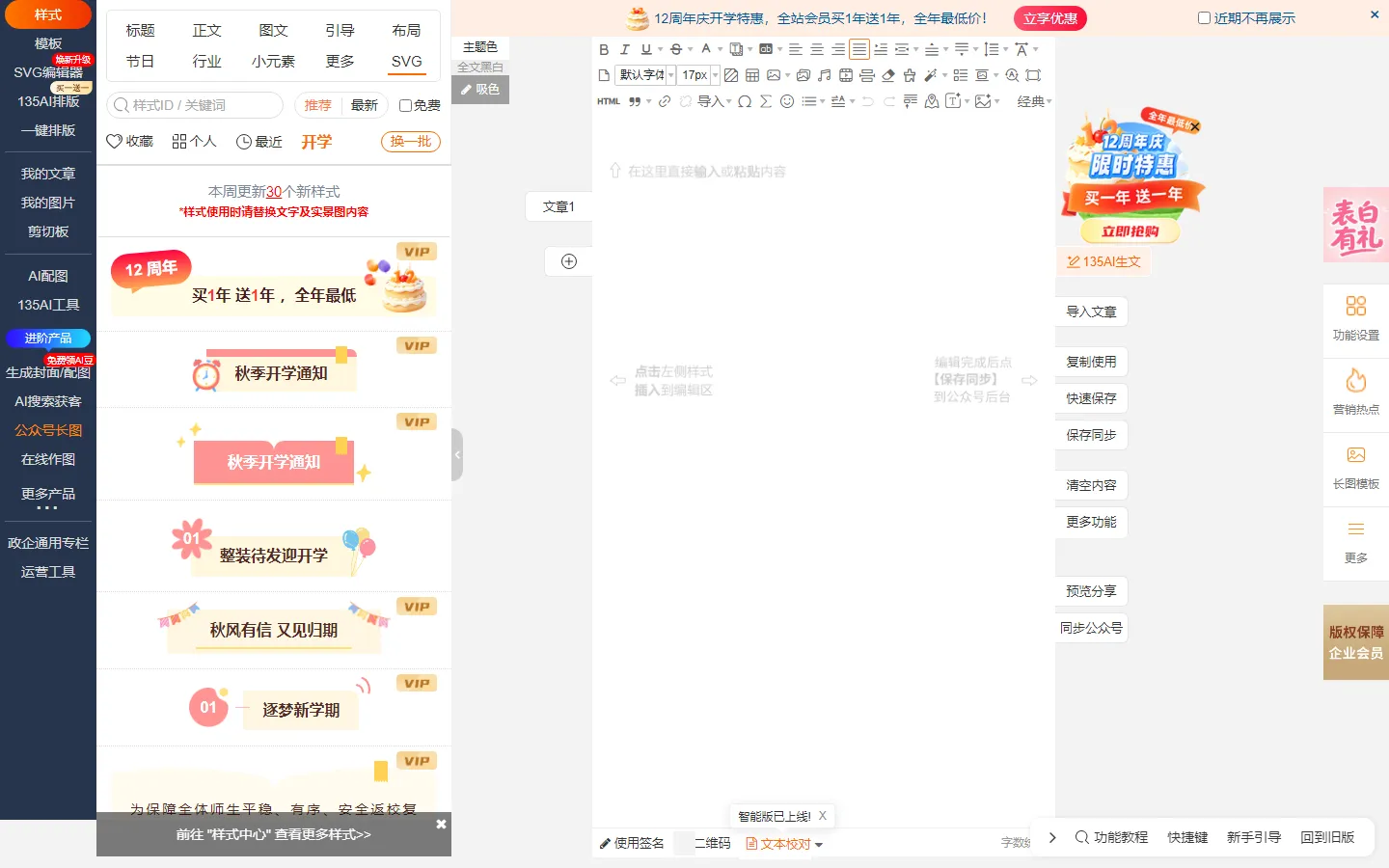This screenshot has height=868, width=1389.
Task: Open 我的文章 in the left sidebar
Action: point(48,174)
